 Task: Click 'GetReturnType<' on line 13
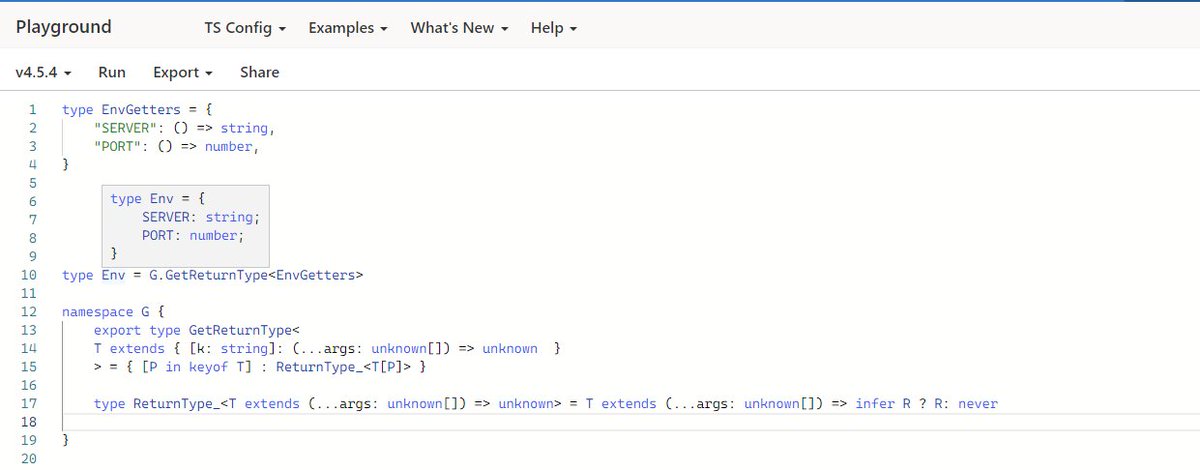[x=244, y=330]
